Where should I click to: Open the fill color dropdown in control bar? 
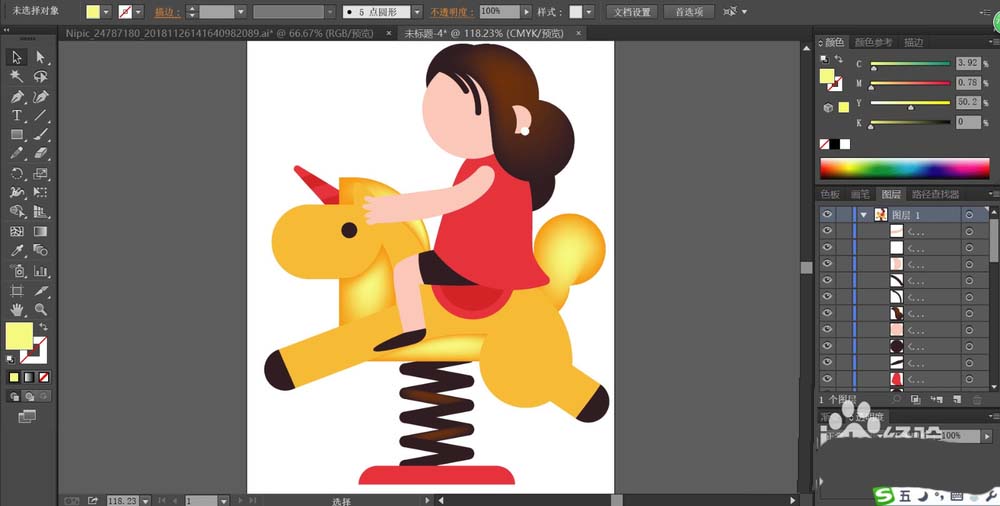(x=107, y=12)
